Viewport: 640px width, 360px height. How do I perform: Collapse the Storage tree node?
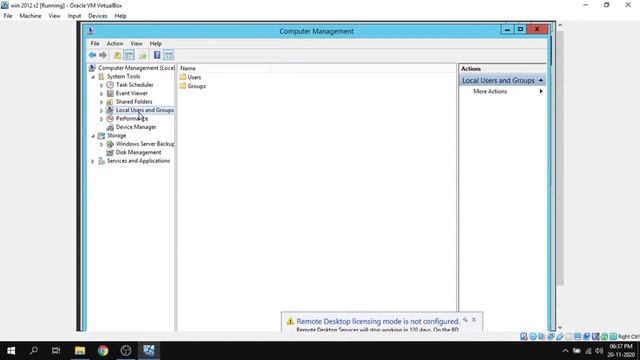(x=93, y=136)
